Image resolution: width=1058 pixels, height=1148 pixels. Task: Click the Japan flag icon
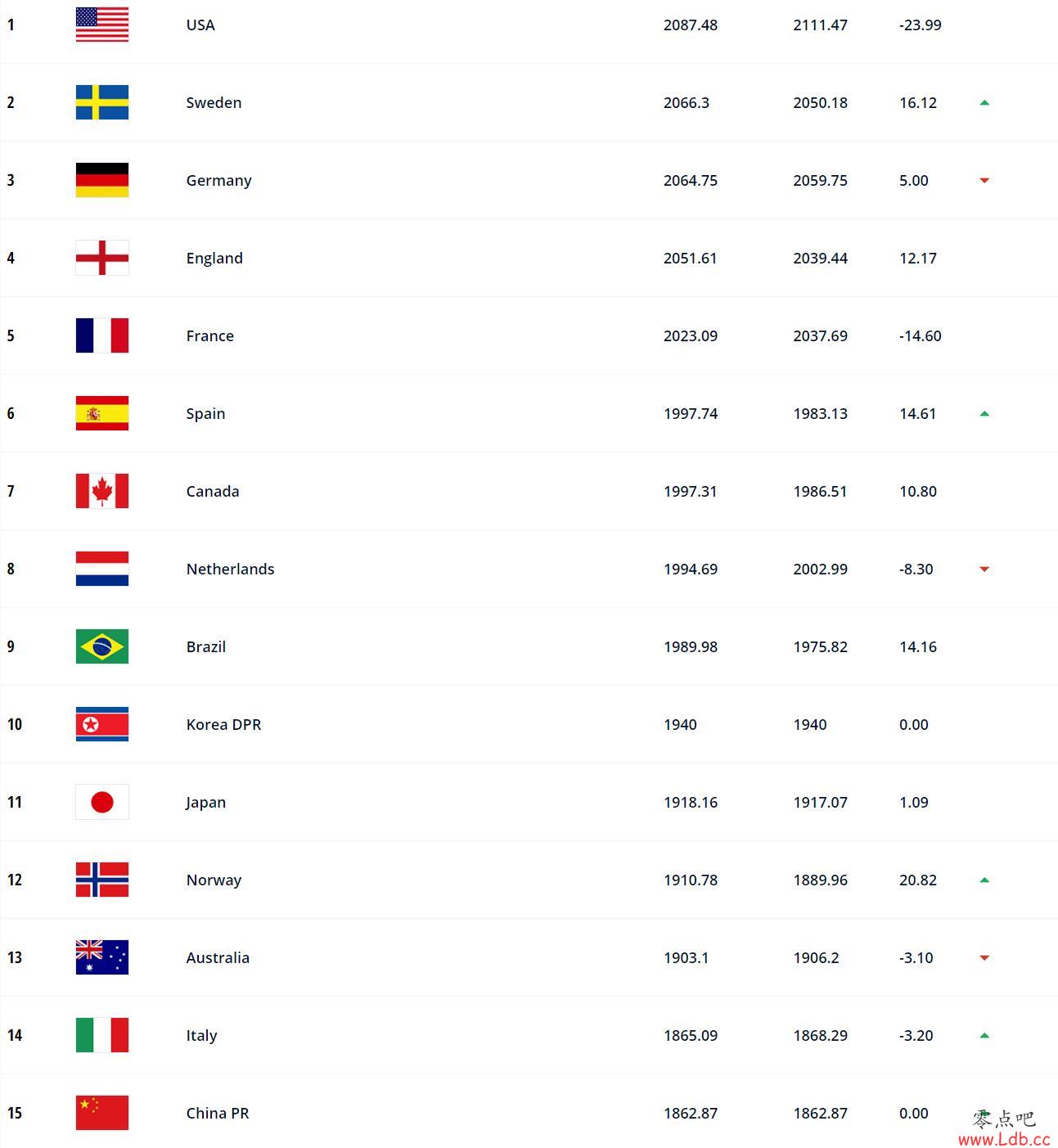tap(102, 802)
